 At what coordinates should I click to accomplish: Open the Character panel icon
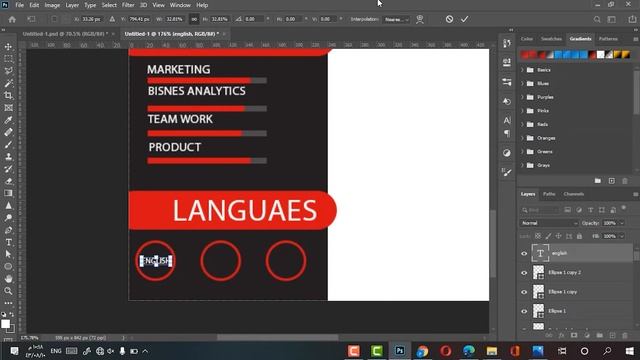tap(507, 120)
